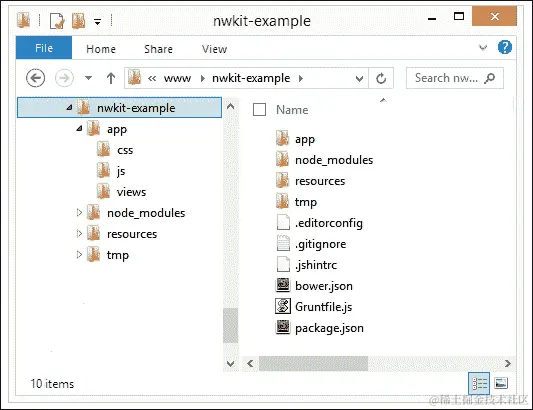The height and width of the screenshot is (410, 533).
Task: Open the recent locations dropdown arrow
Action: pyautogui.click(x=88, y=78)
